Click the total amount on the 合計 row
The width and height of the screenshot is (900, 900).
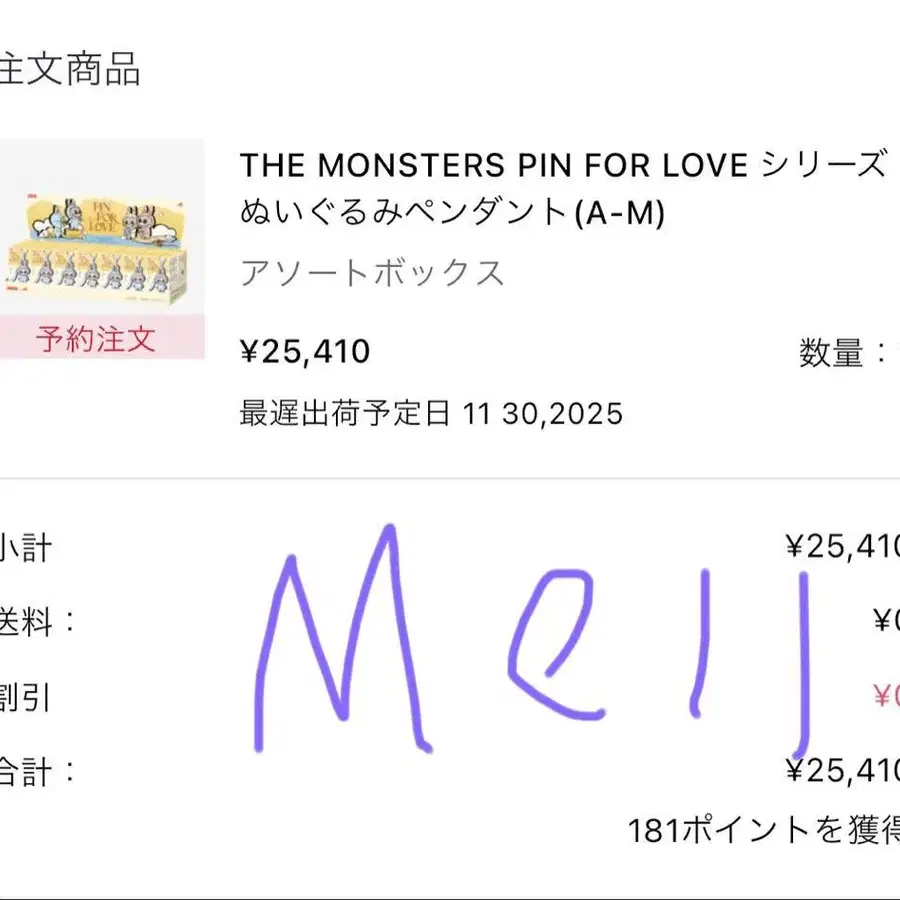coord(843,769)
